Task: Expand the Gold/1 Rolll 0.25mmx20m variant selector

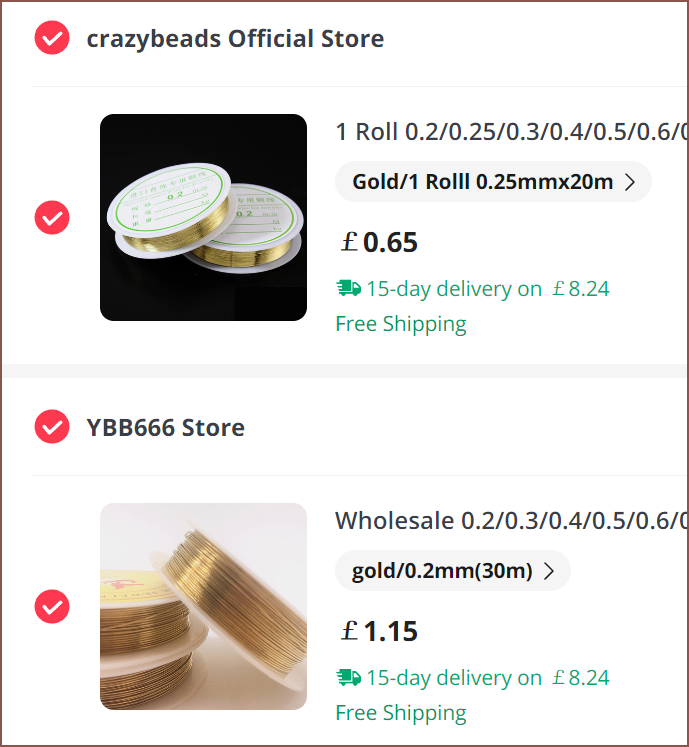Action: tap(493, 182)
